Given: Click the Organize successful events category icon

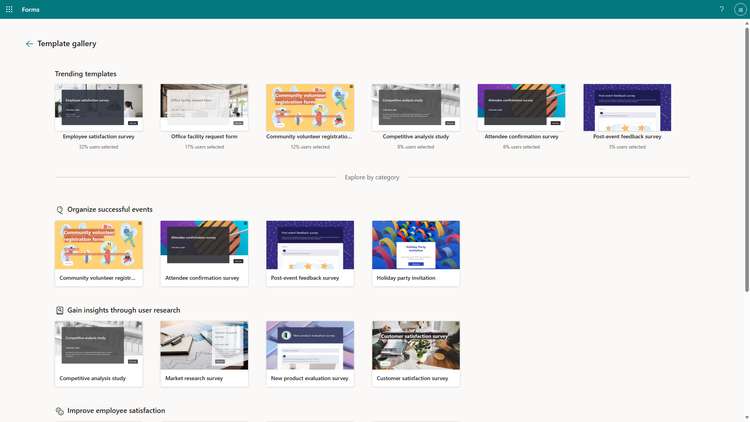Looking at the screenshot, I should [x=59, y=210].
